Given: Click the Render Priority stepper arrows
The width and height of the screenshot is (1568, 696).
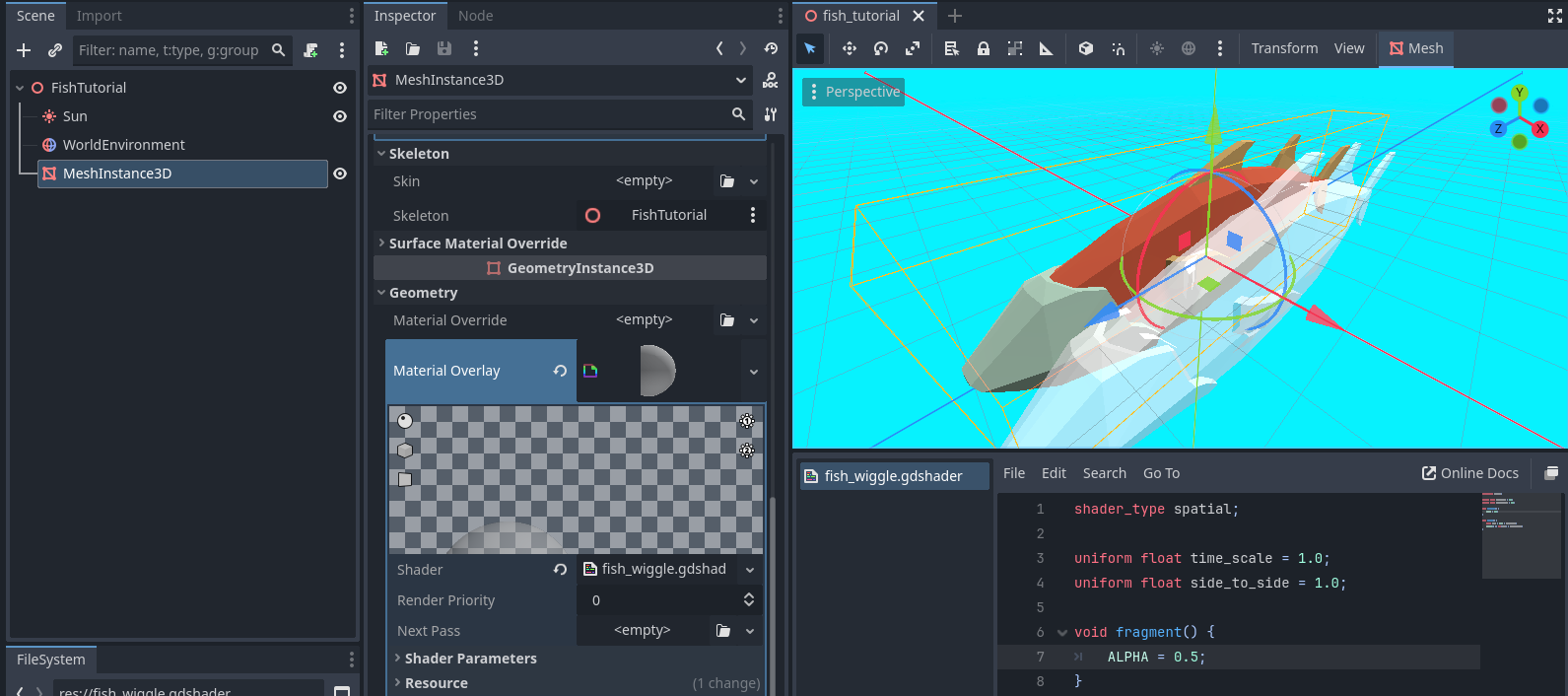Looking at the screenshot, I should (749, 600).
